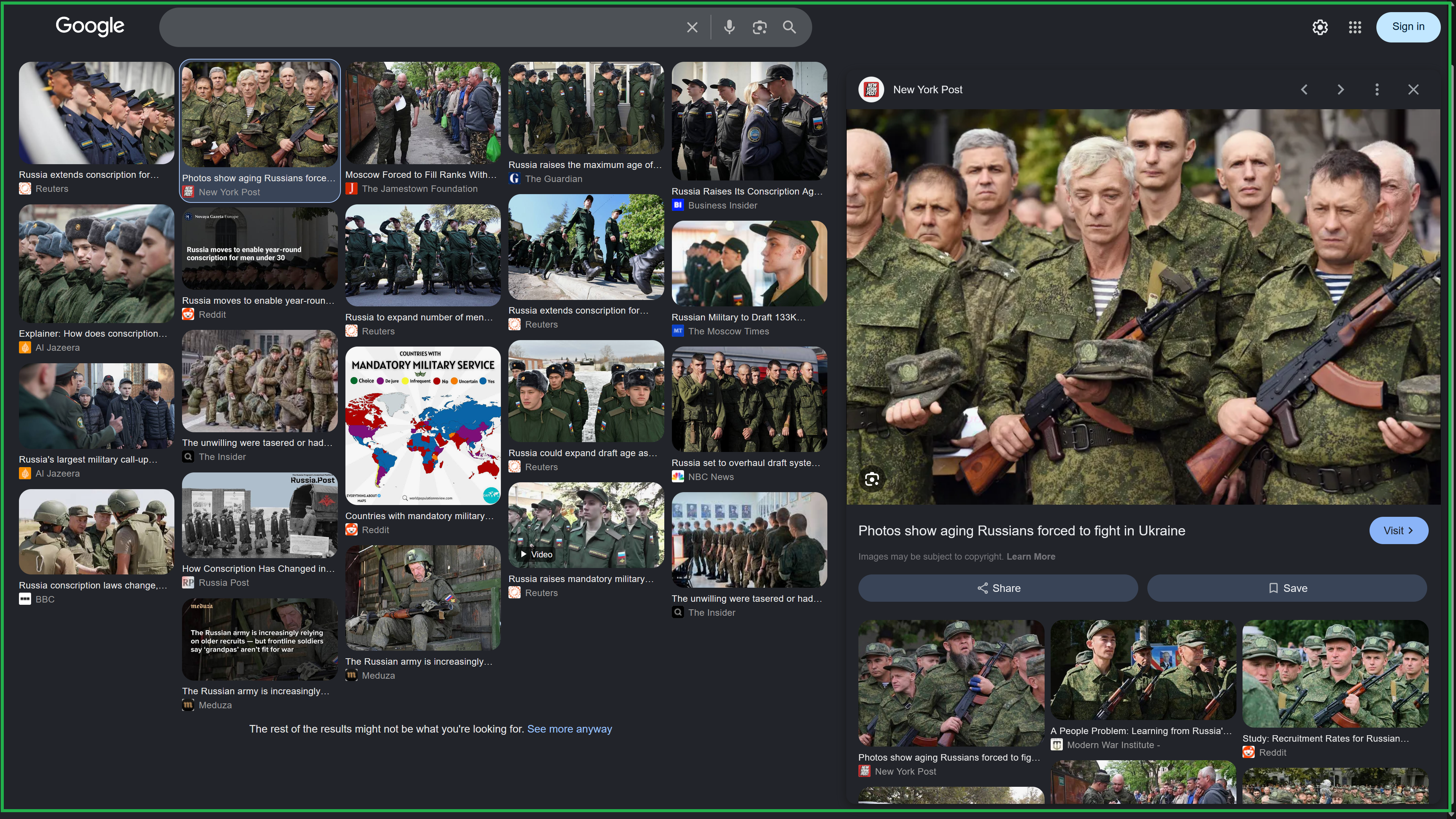Visit the New York Post article
This screenshot has width=1456, height=819.
tap(1398, 530)
